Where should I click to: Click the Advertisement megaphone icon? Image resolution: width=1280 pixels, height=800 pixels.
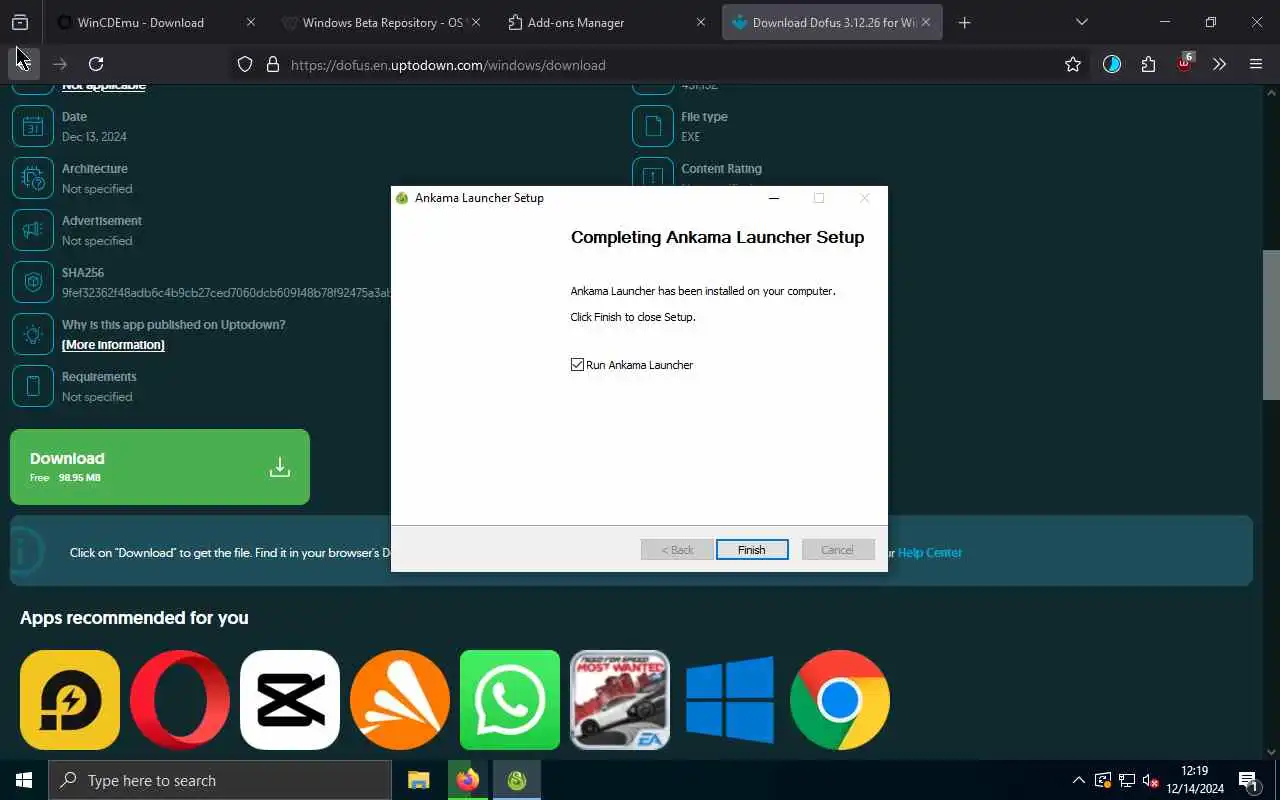[x=33, y=230]
